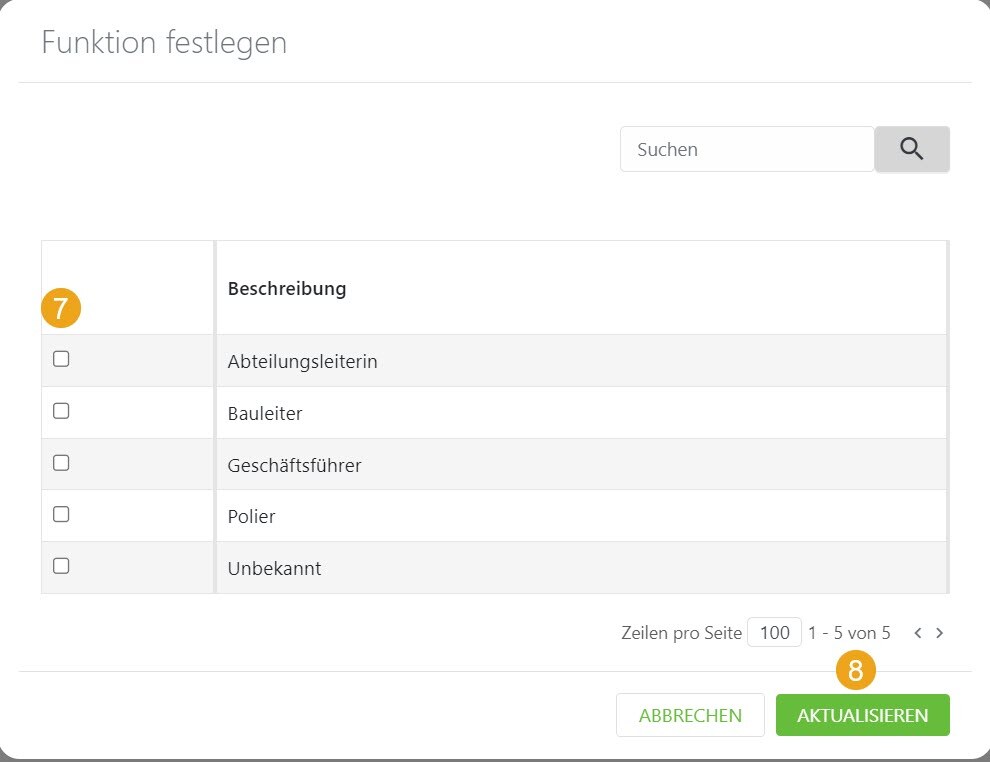990x762 pixels.
Task: Go to previous page arrow
Action: coord(918,633)
